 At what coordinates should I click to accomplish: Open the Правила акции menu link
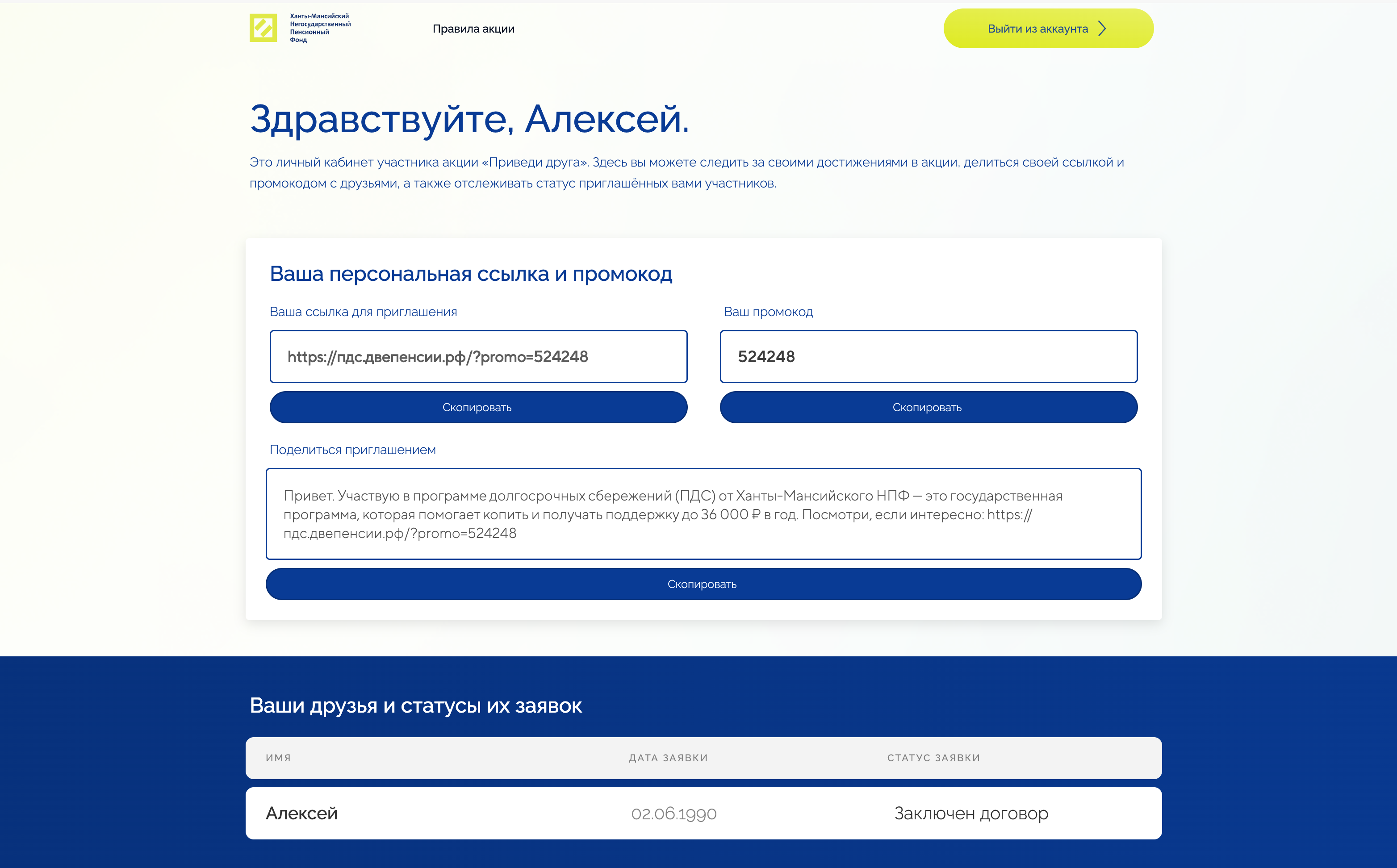pyautogui.click(x=473, y=29)
